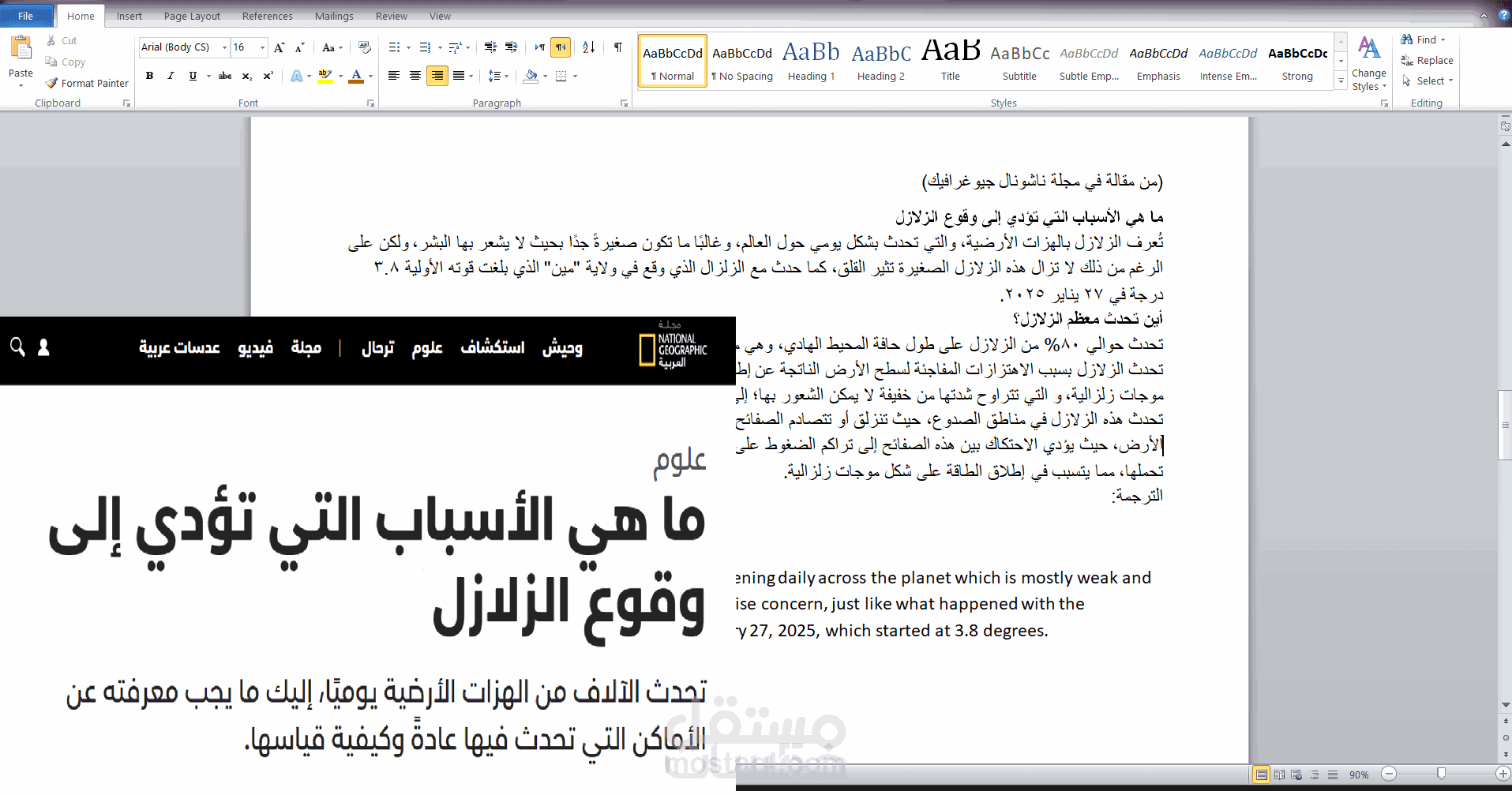1512x795 pixels.
Task: Click the Text Effects icon
Action: [x=297, y=76]
